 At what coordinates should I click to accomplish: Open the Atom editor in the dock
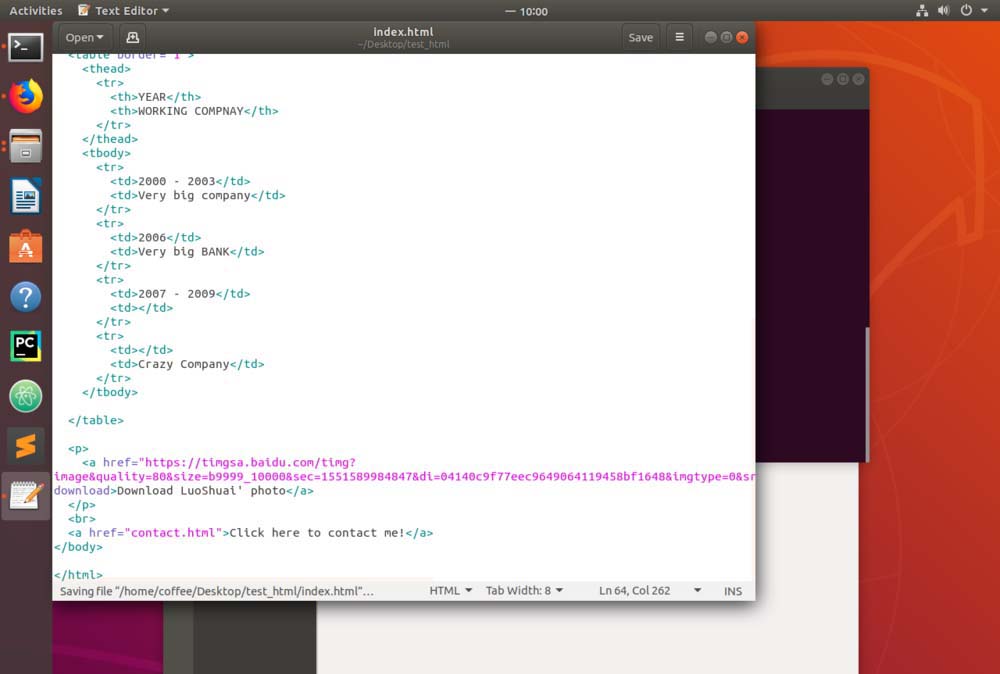point(26,396)
